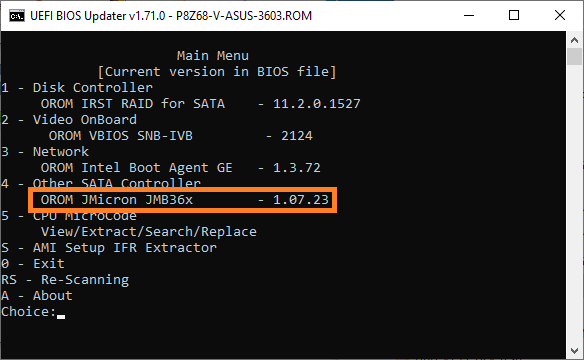Click the empty scrollbar track below thumb
This screenshot has width=584, height=360.
(x=574, y=204)
